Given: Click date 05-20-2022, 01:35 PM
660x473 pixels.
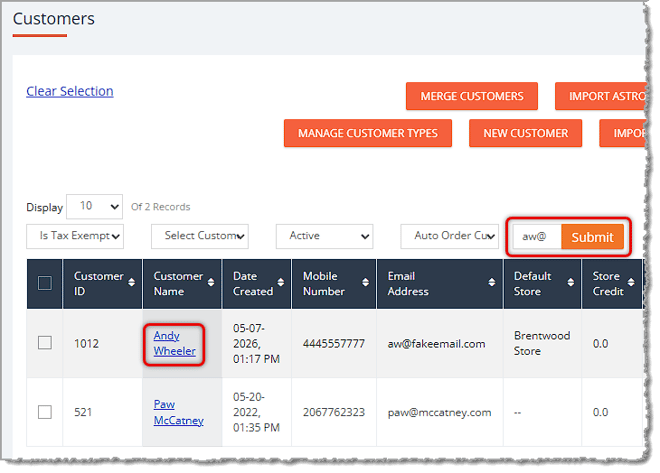Looking at the screenshot, I should coord(256,412).
